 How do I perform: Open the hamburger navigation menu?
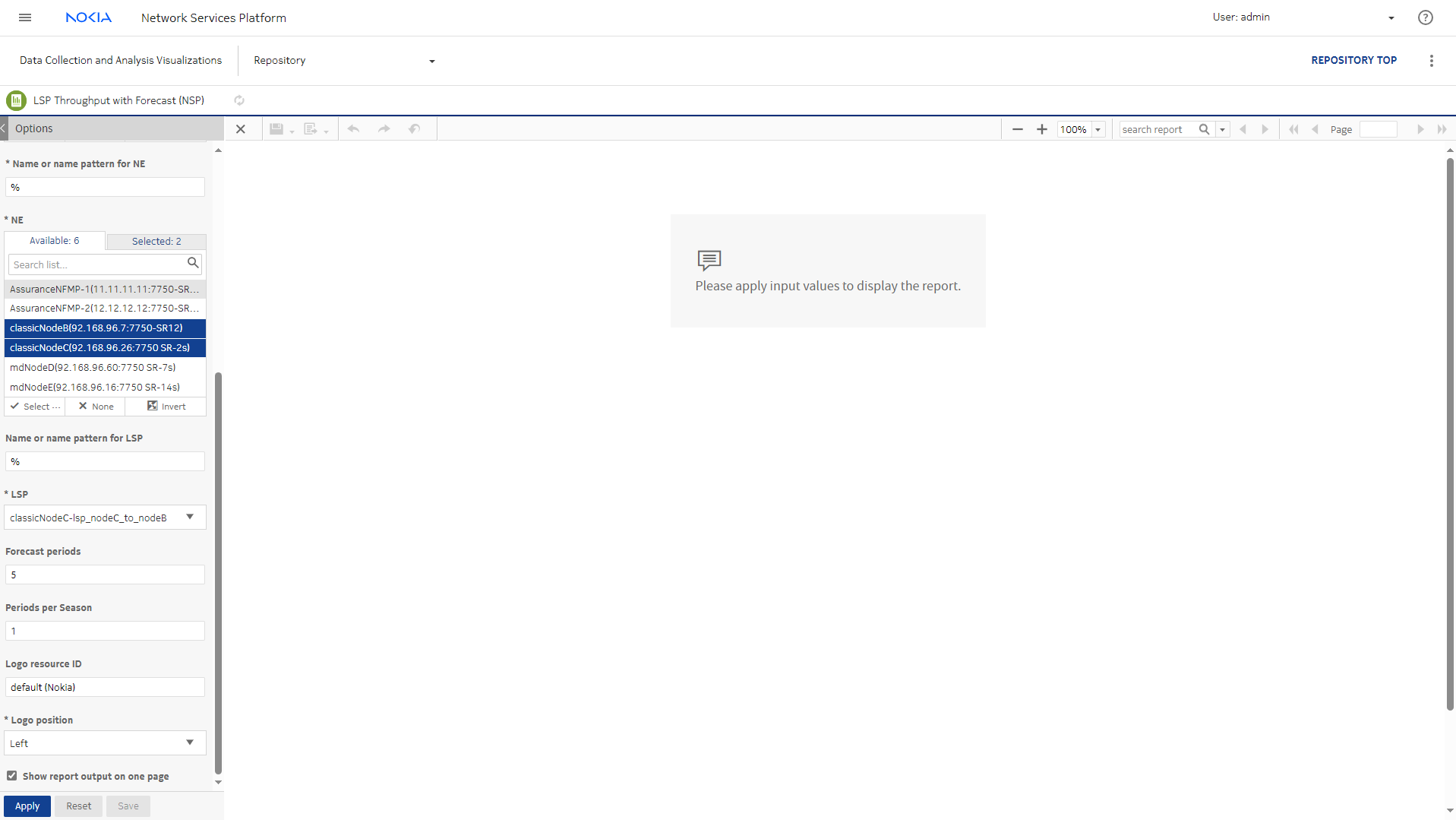(x=25, y=17)
